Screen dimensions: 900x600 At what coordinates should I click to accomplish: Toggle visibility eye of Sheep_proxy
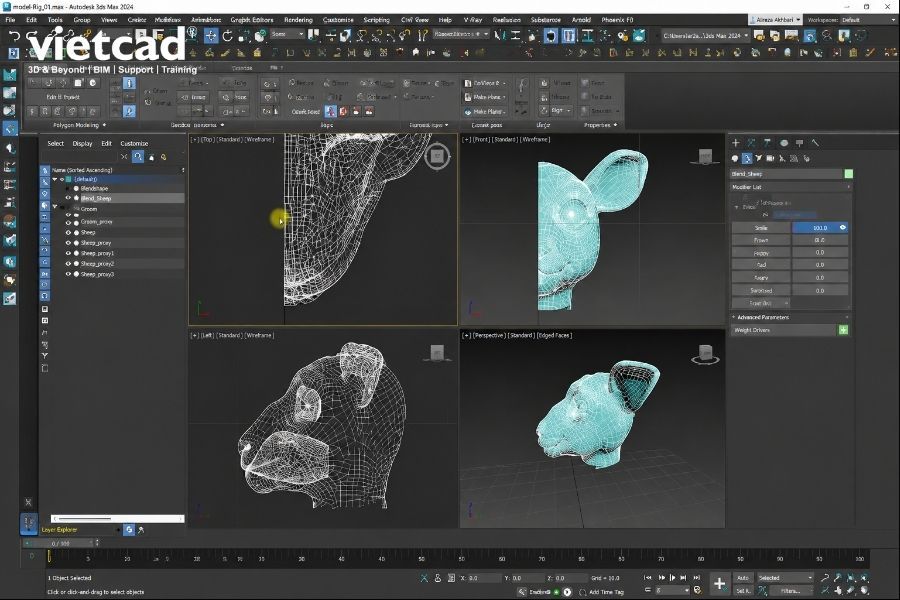point(68,243)
